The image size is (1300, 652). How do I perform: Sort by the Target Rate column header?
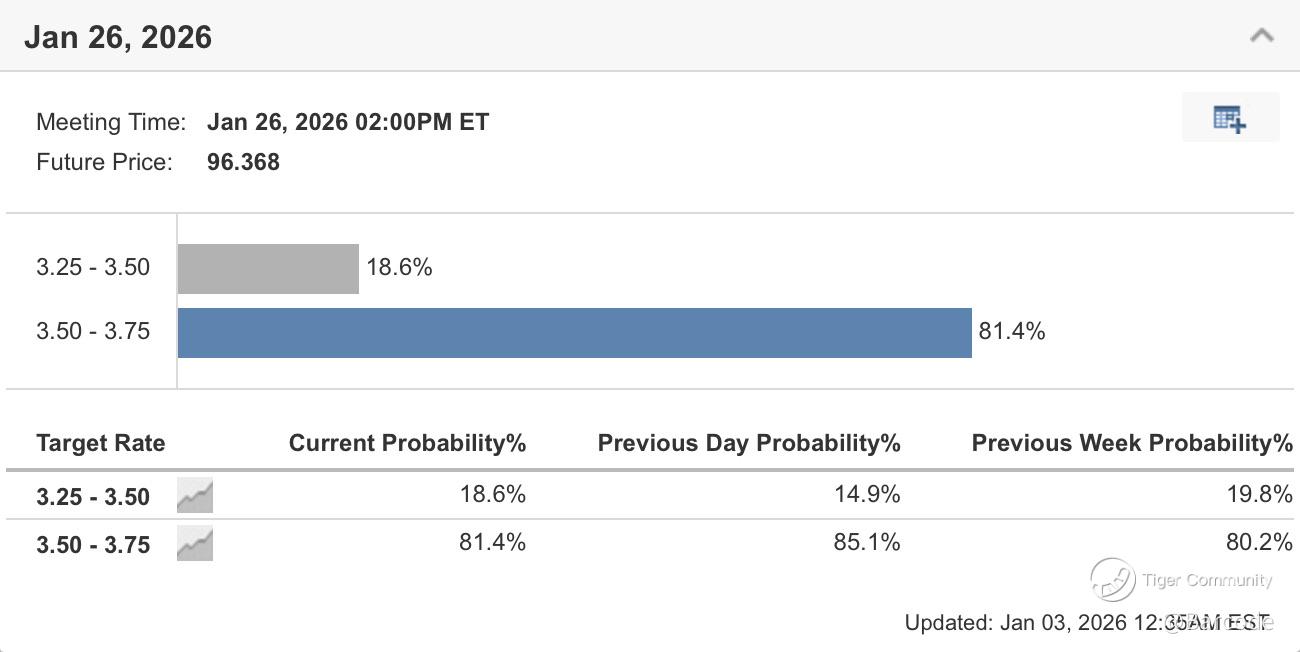coord(101,443)
